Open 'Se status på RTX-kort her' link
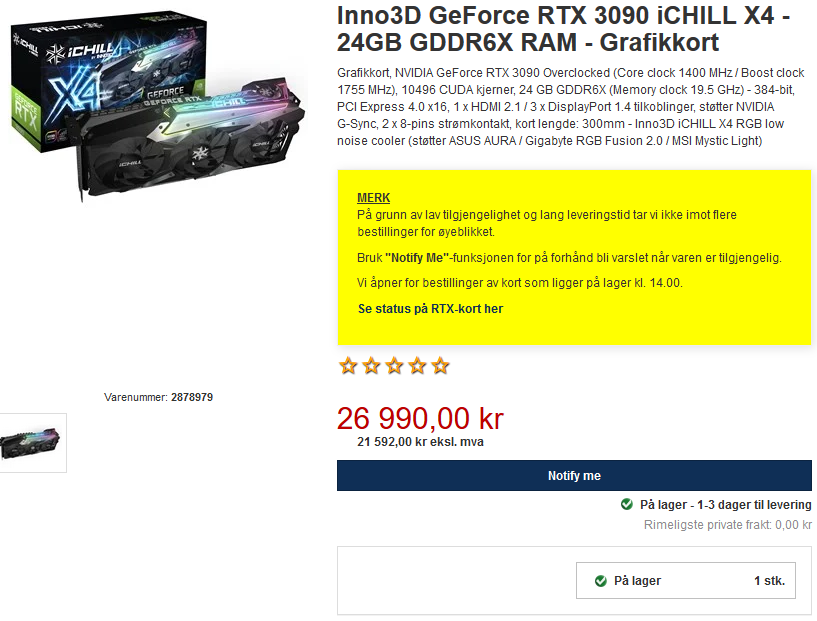817x621 pixels. [430, 309]
